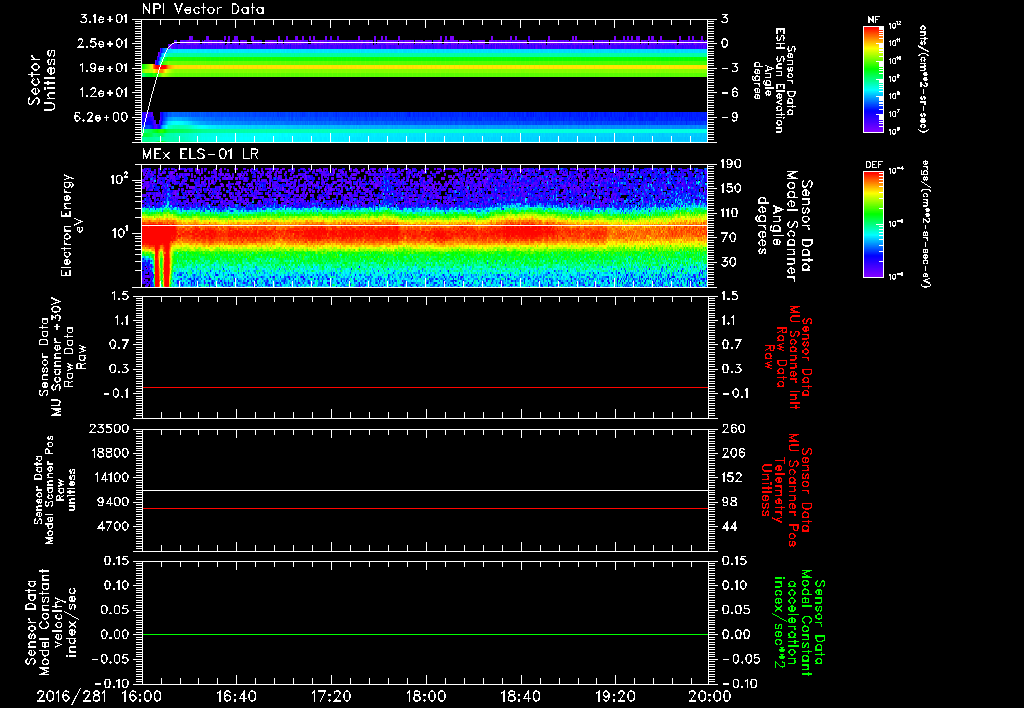Screen dimensions: 1024x708
Task: Click the '98' telemetry tick value
Action: pos(729,502)
